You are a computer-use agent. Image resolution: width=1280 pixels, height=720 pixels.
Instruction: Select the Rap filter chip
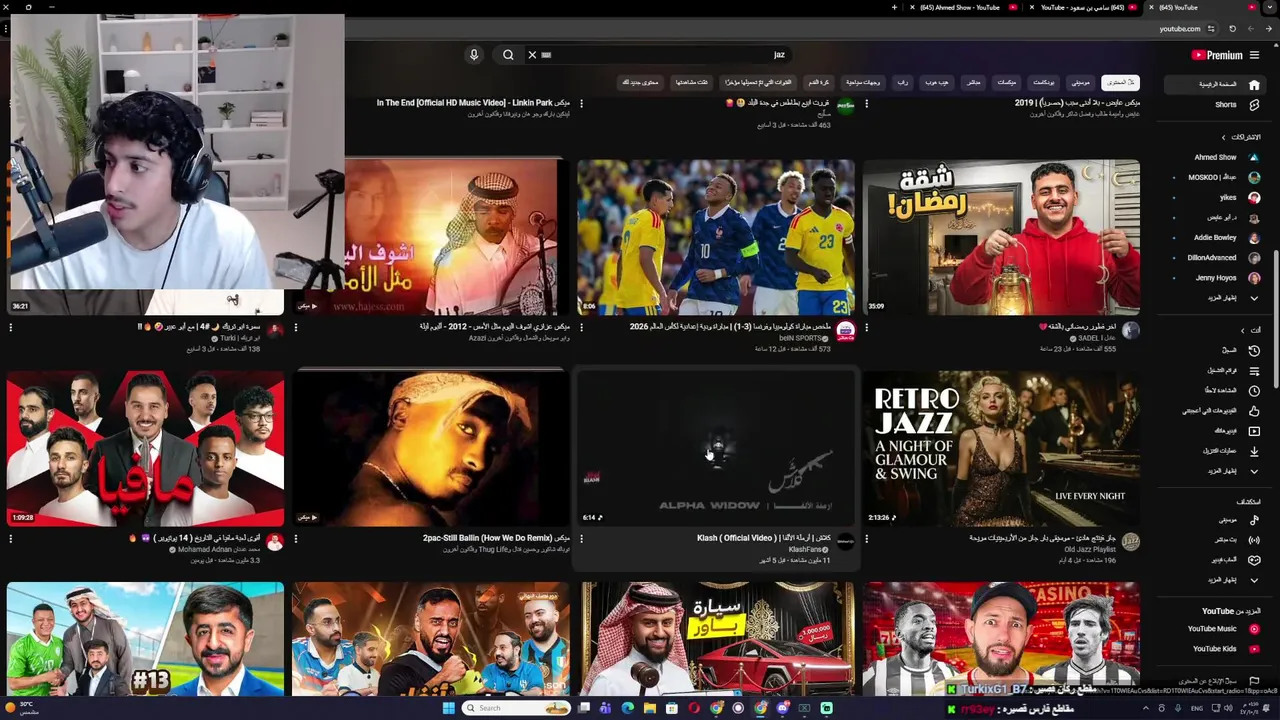point(903,82)
